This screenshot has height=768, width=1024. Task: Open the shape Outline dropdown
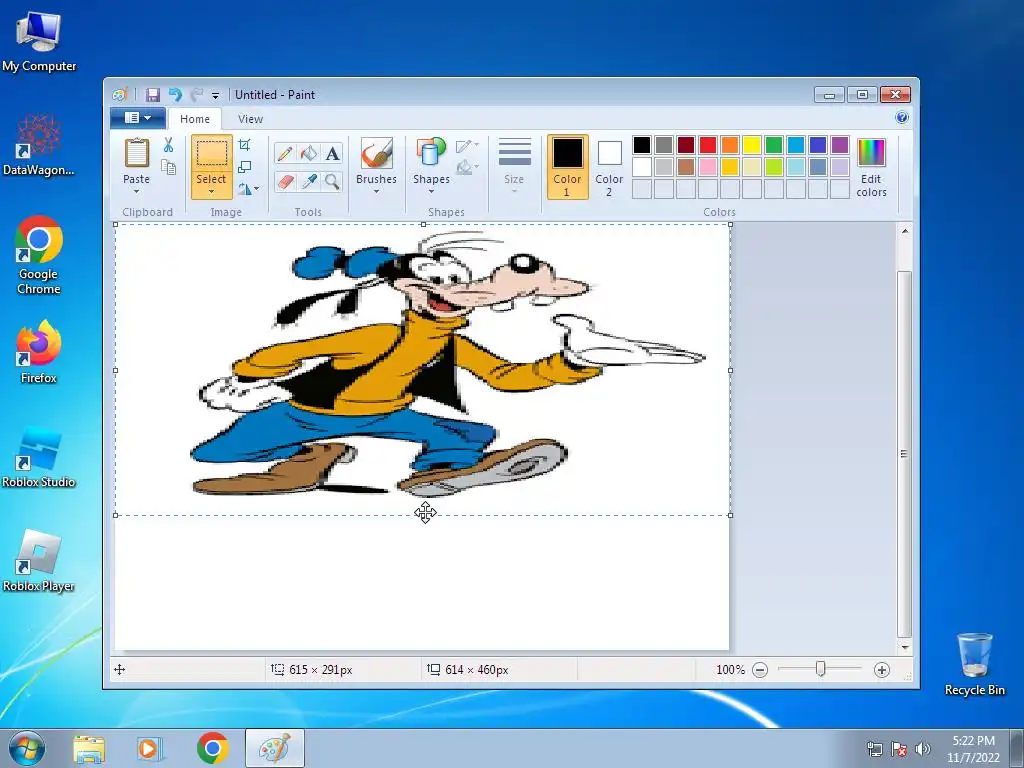point(468,146)
